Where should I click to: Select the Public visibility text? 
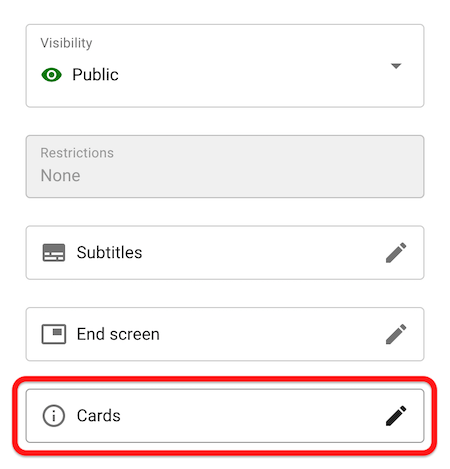click(95, 74)
